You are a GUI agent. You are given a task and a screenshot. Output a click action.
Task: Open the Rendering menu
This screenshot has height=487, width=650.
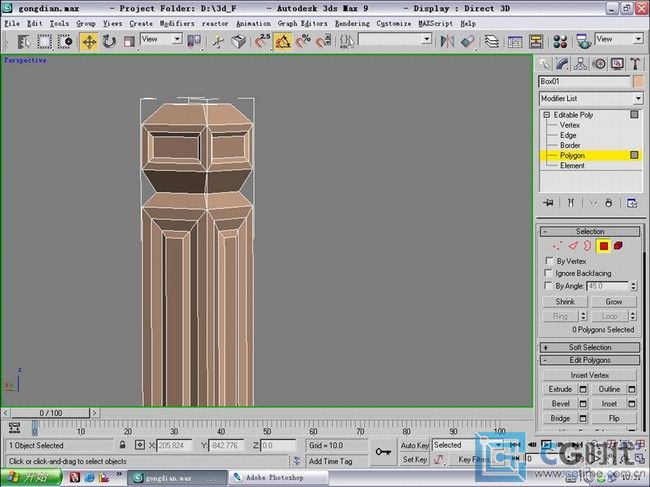click(x=352, y=24)
